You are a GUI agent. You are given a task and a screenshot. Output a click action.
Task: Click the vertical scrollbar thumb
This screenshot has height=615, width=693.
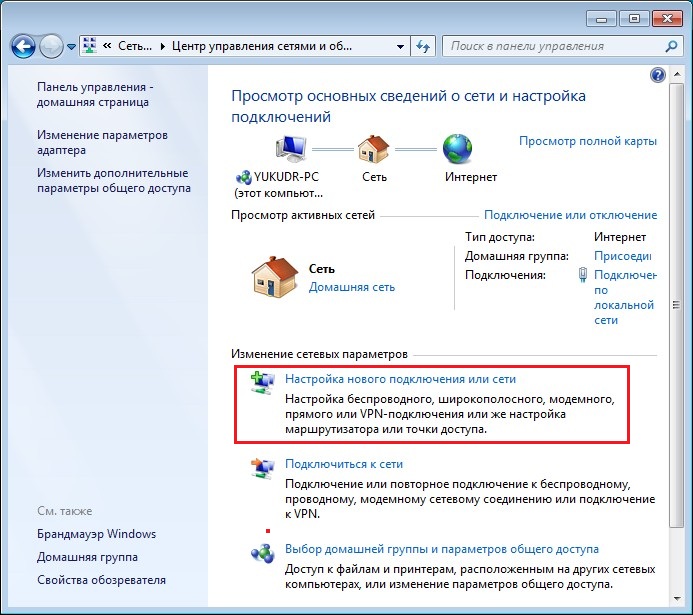tap(676, 305)
